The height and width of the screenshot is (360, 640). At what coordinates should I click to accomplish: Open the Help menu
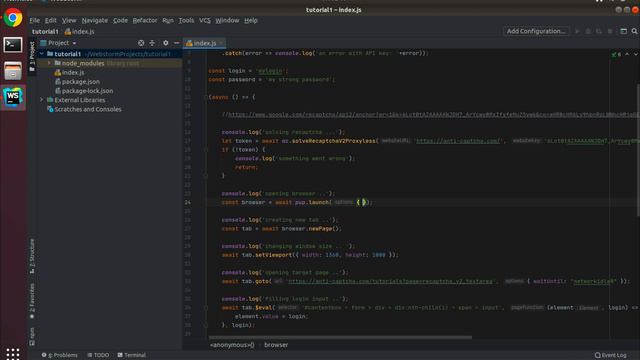point(251,20)
